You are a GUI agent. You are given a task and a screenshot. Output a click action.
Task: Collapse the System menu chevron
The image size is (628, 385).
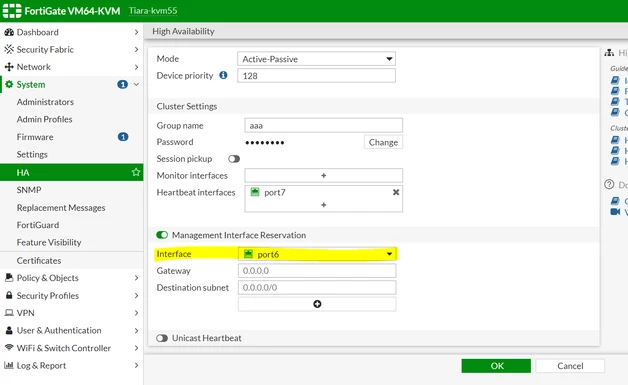coord(136,85)
